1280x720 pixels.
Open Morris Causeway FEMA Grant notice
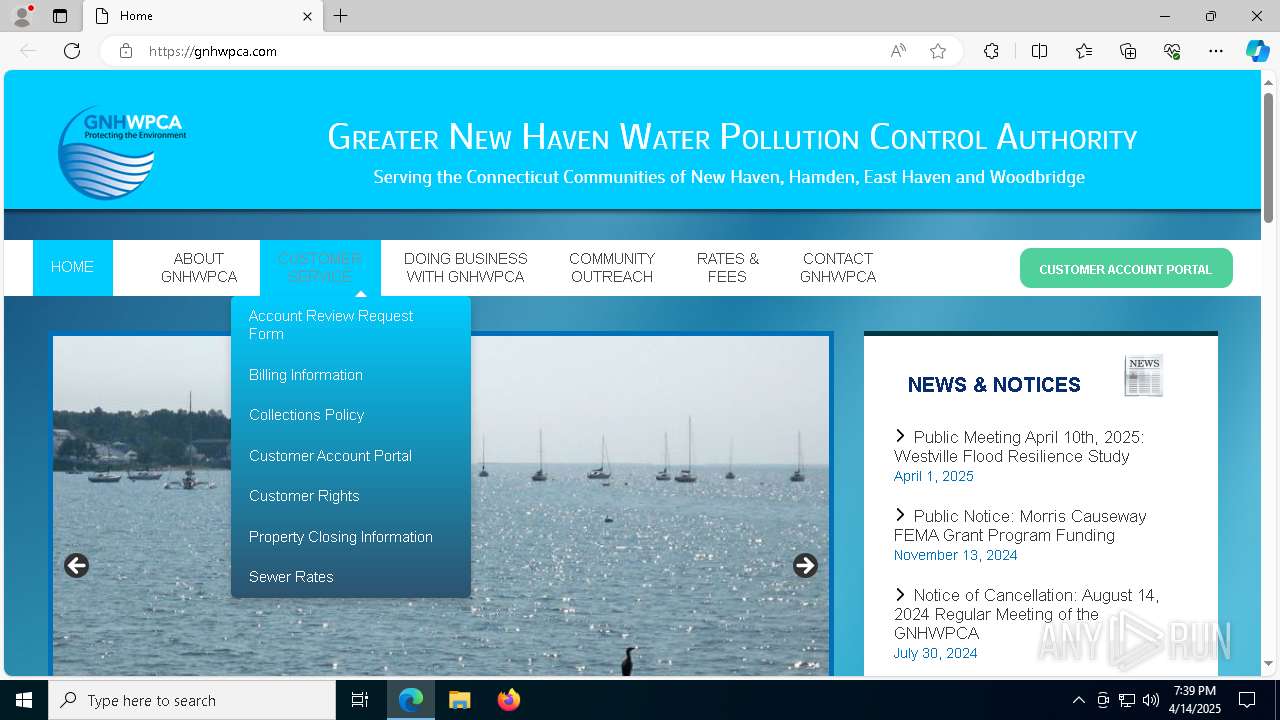point(1021,526)
